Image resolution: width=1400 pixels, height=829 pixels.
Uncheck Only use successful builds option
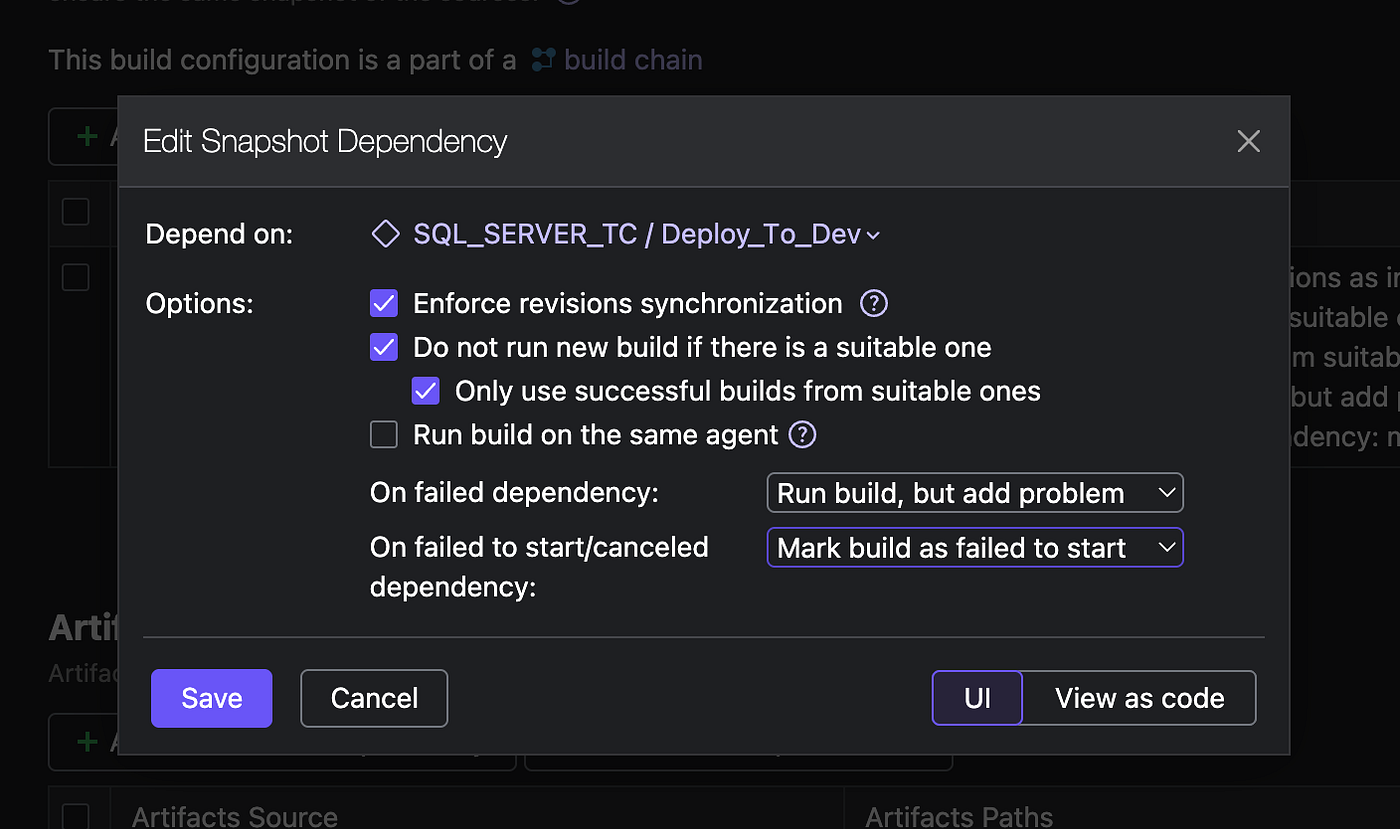pyautogui.click(x=426, y=391)
